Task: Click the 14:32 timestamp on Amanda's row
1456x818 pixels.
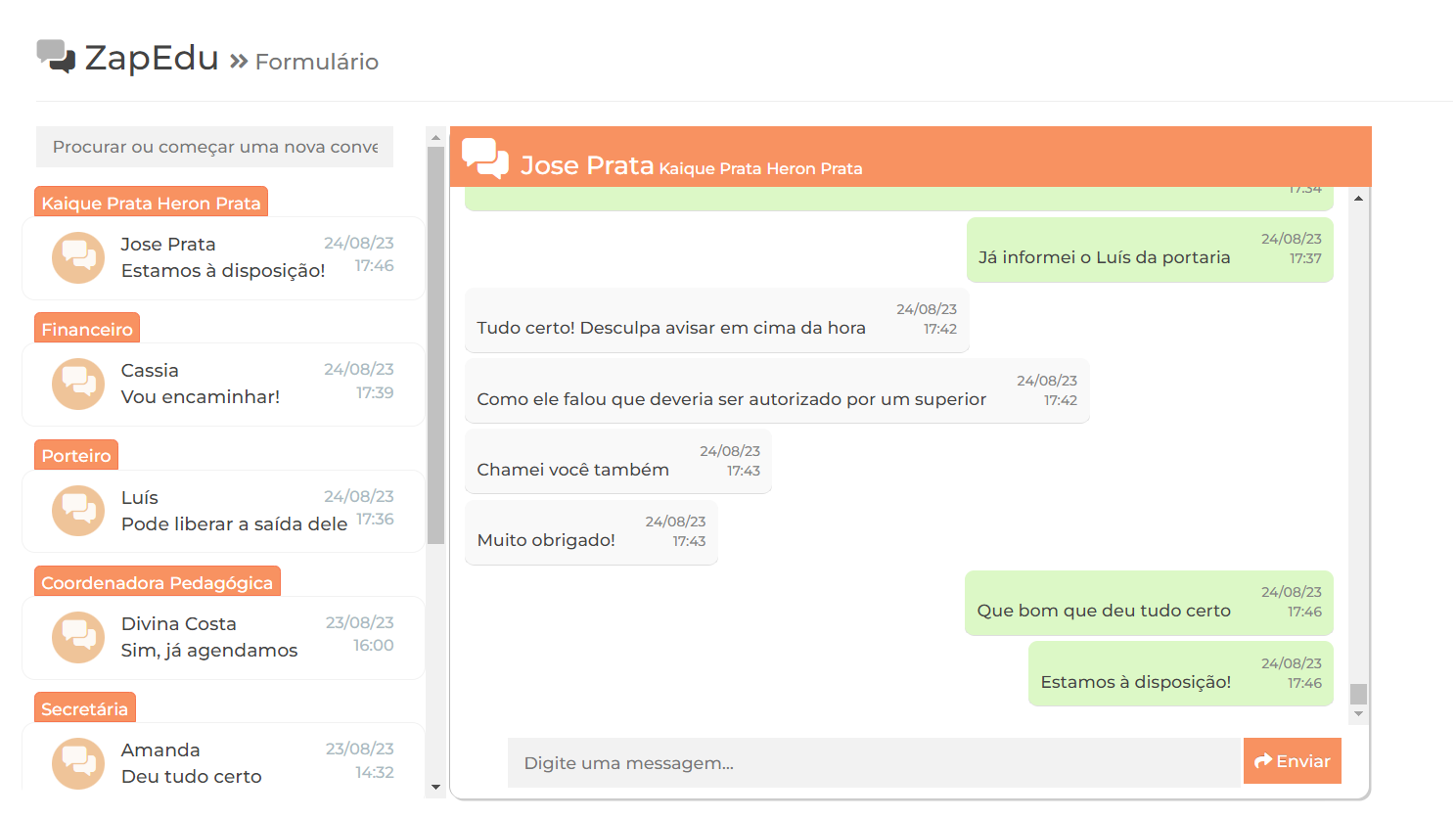Action: pyautogui.click(x=375, y=772)
